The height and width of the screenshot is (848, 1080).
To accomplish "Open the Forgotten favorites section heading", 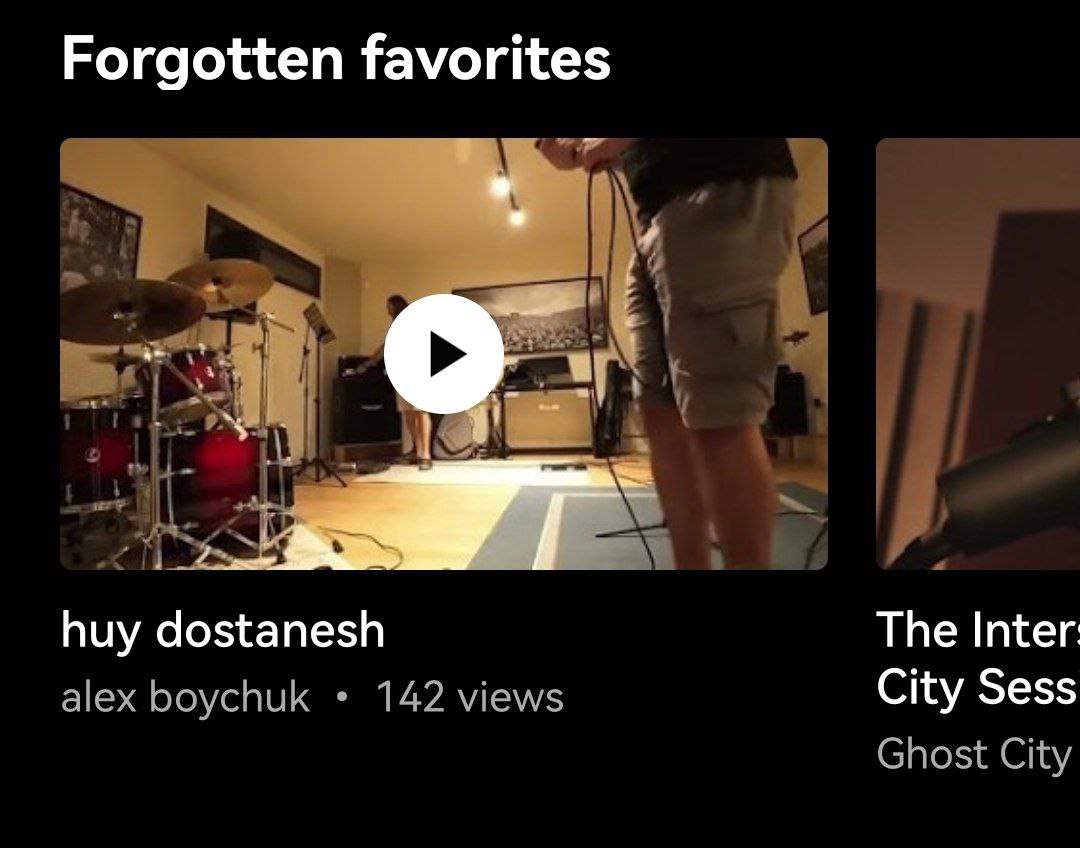I will pyautogui.click(x=336, y=59).
